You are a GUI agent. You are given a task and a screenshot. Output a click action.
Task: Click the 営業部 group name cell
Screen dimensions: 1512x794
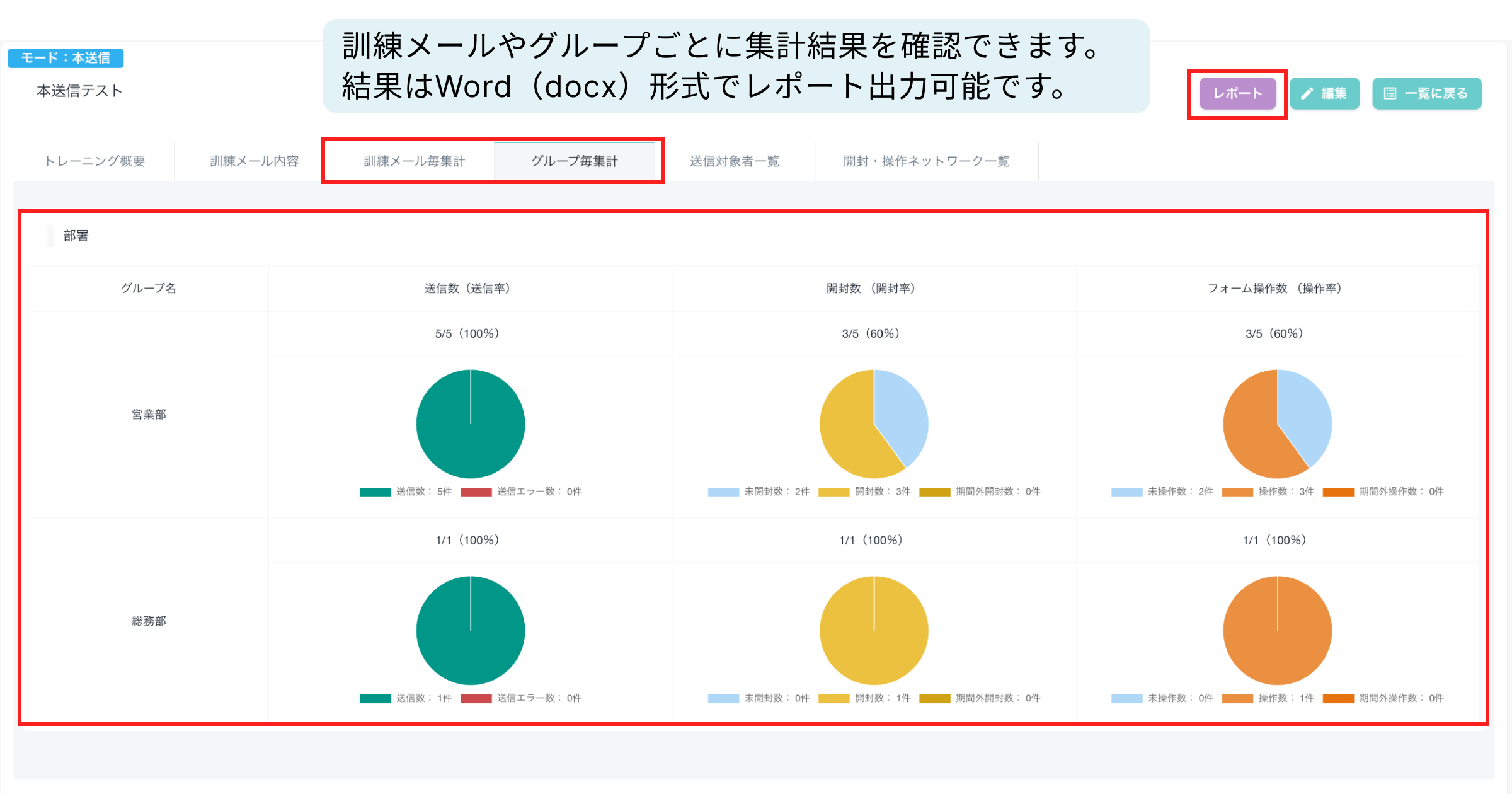pos(149,415)
